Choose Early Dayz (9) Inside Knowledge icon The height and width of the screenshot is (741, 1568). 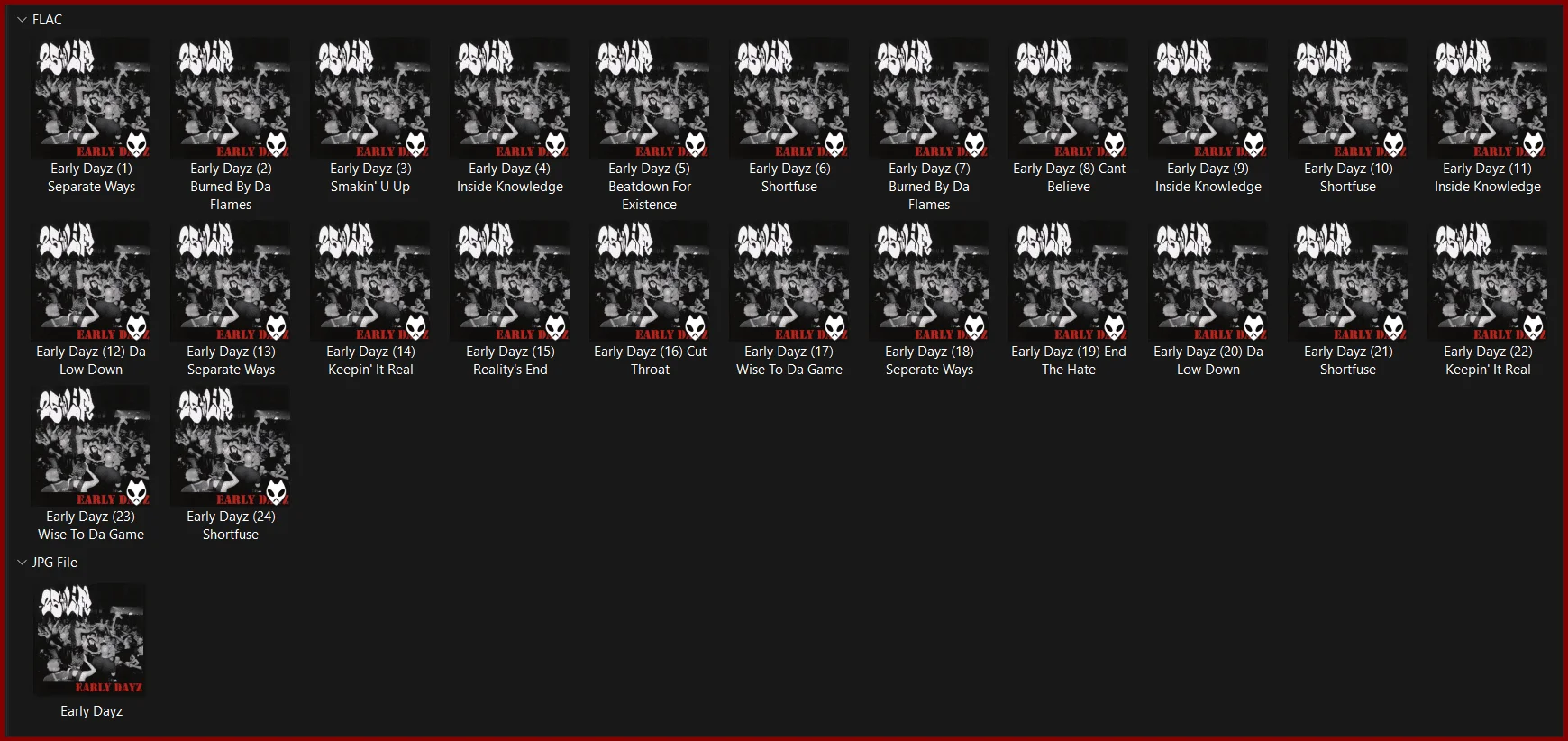click(1208, 97)
